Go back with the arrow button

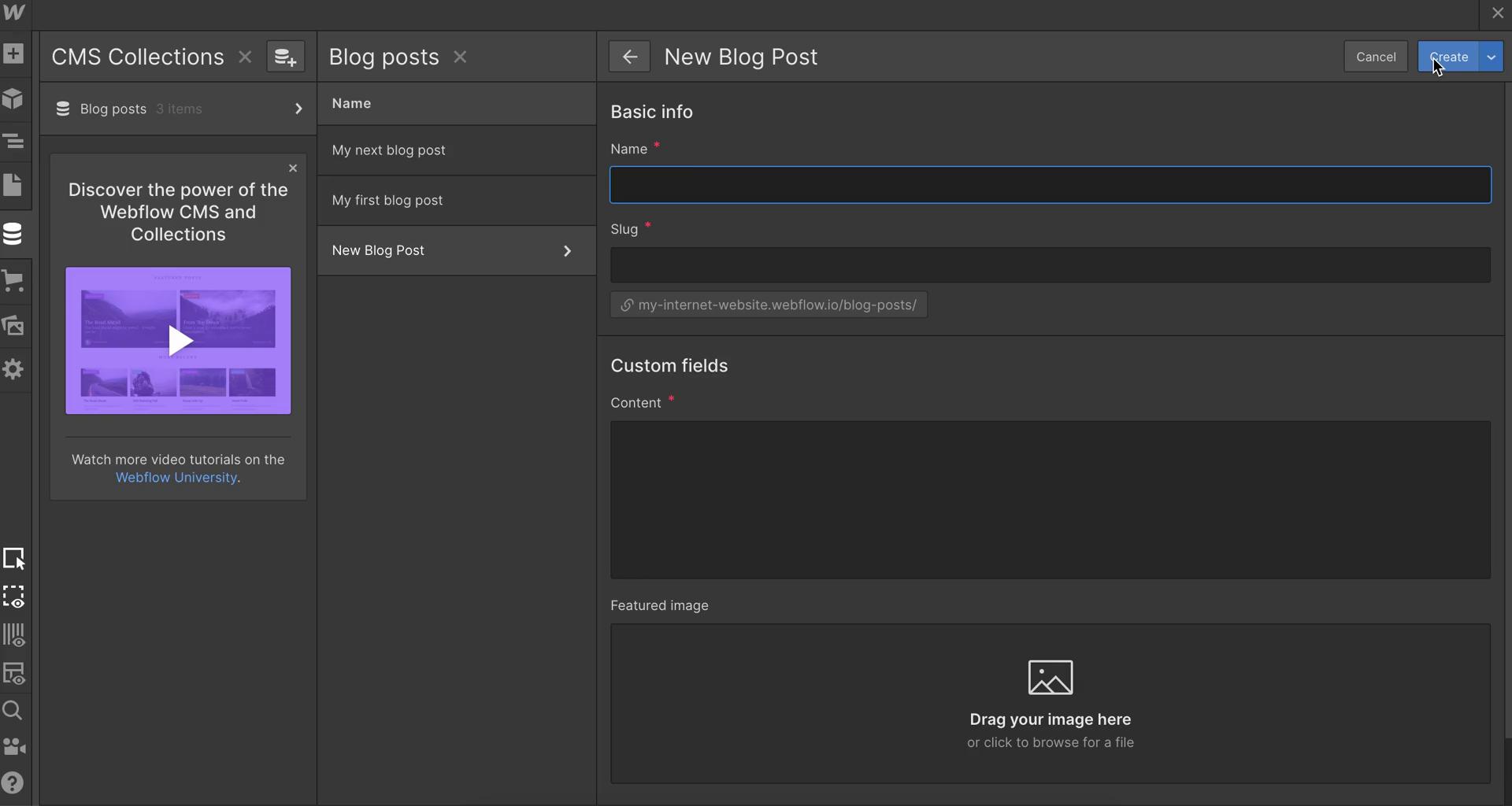point(629,57)
